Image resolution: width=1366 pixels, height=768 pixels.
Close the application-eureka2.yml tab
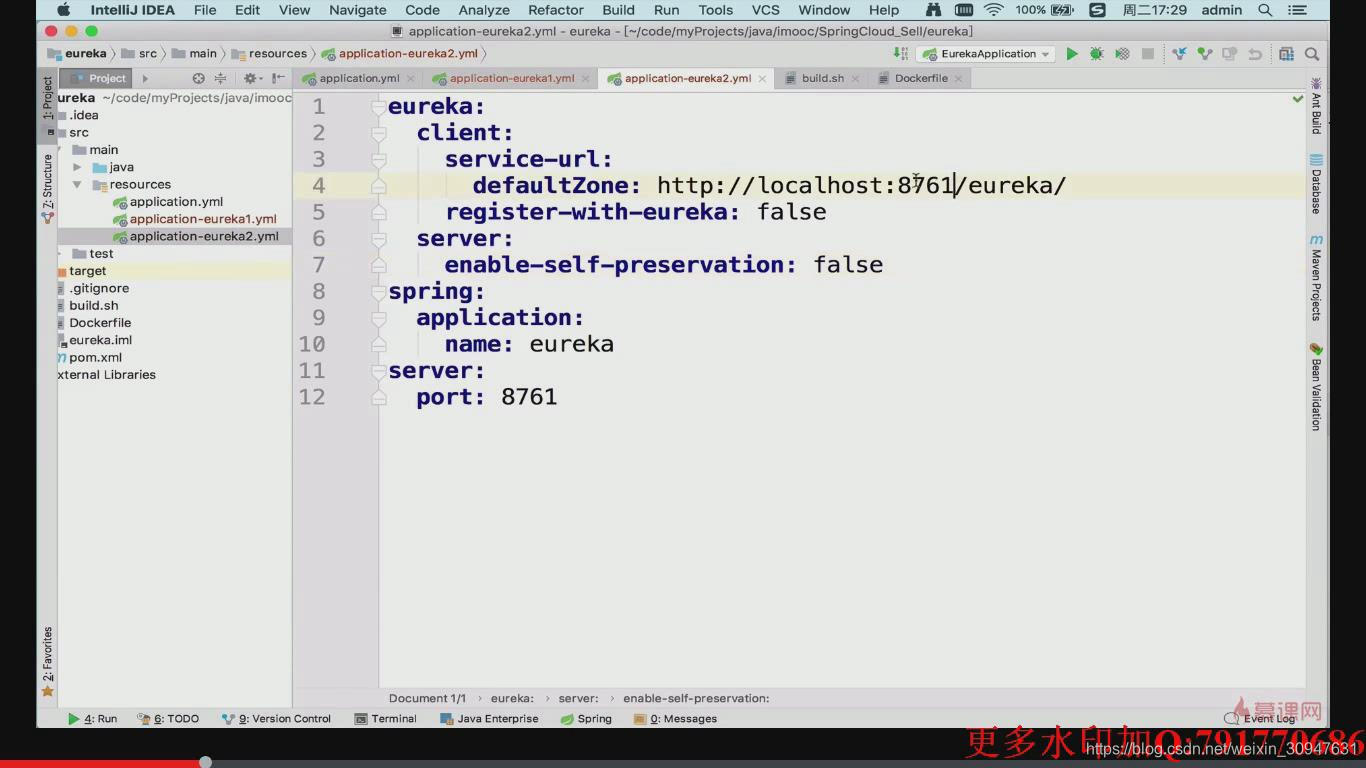tap(762, 78)
